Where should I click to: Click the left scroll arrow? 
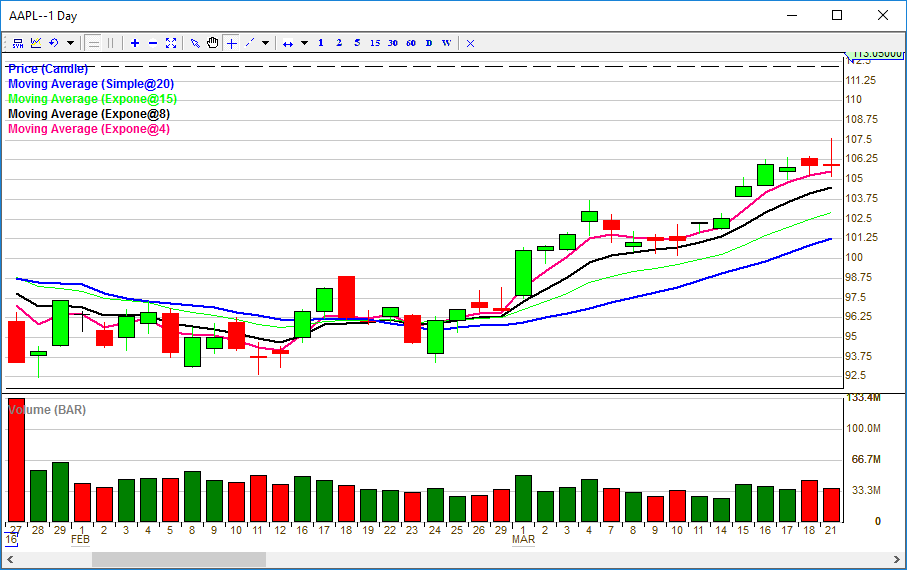point(10,560)
